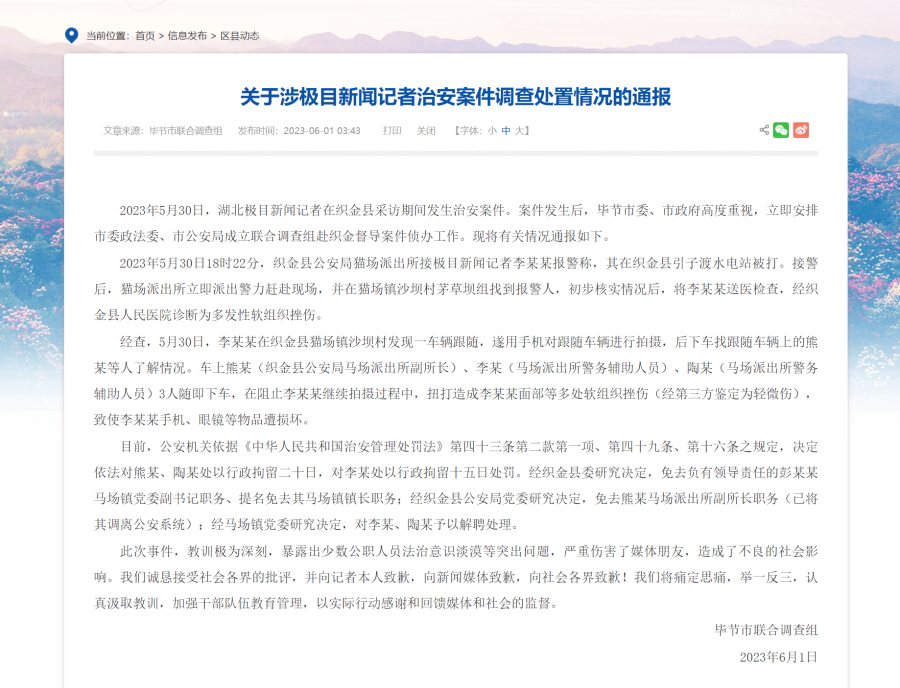Click 打印 to print the article
Image resolution: width=900 pixels, height=688 pixels.
click(392, 130)
